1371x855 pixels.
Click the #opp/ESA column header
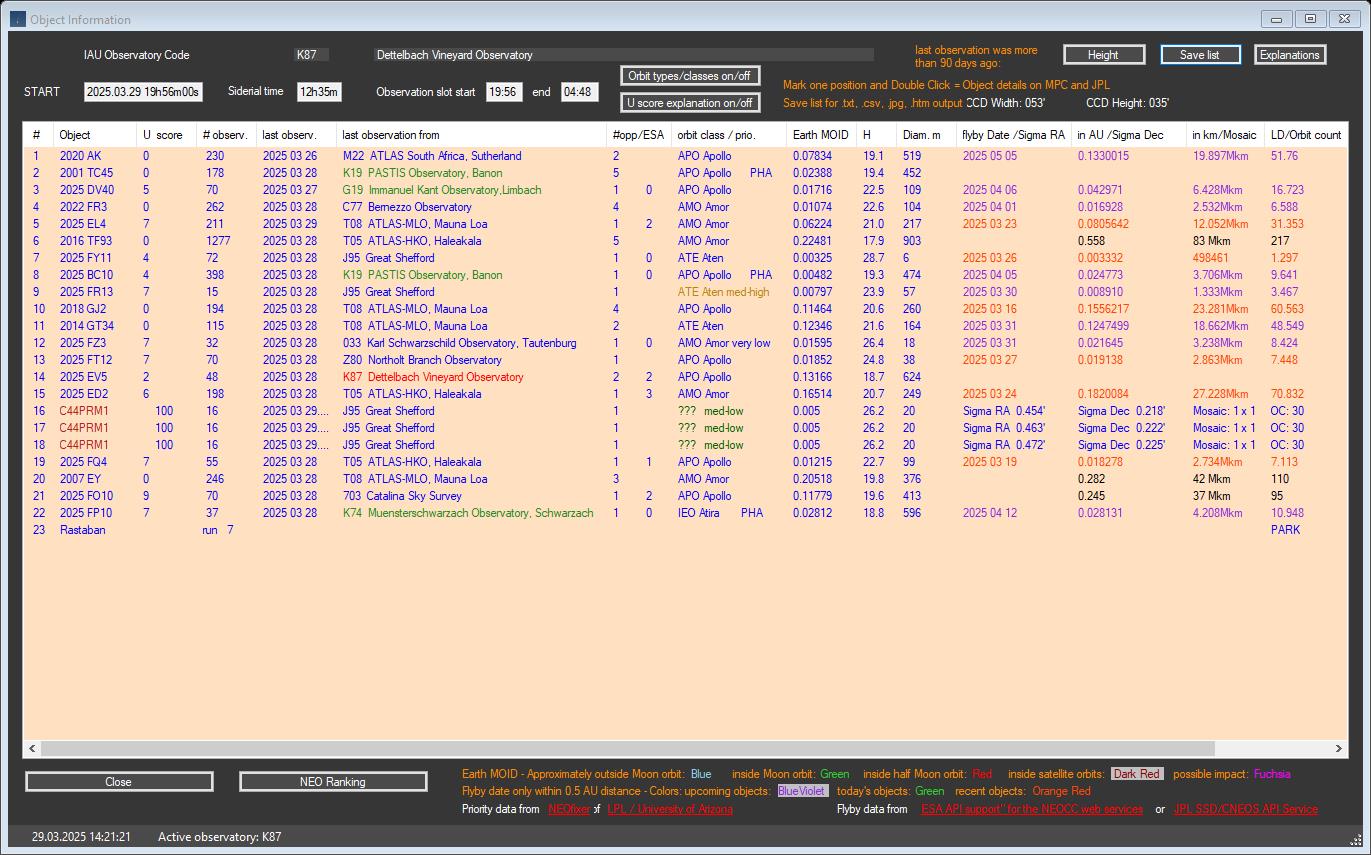click(x=639, y=135)
